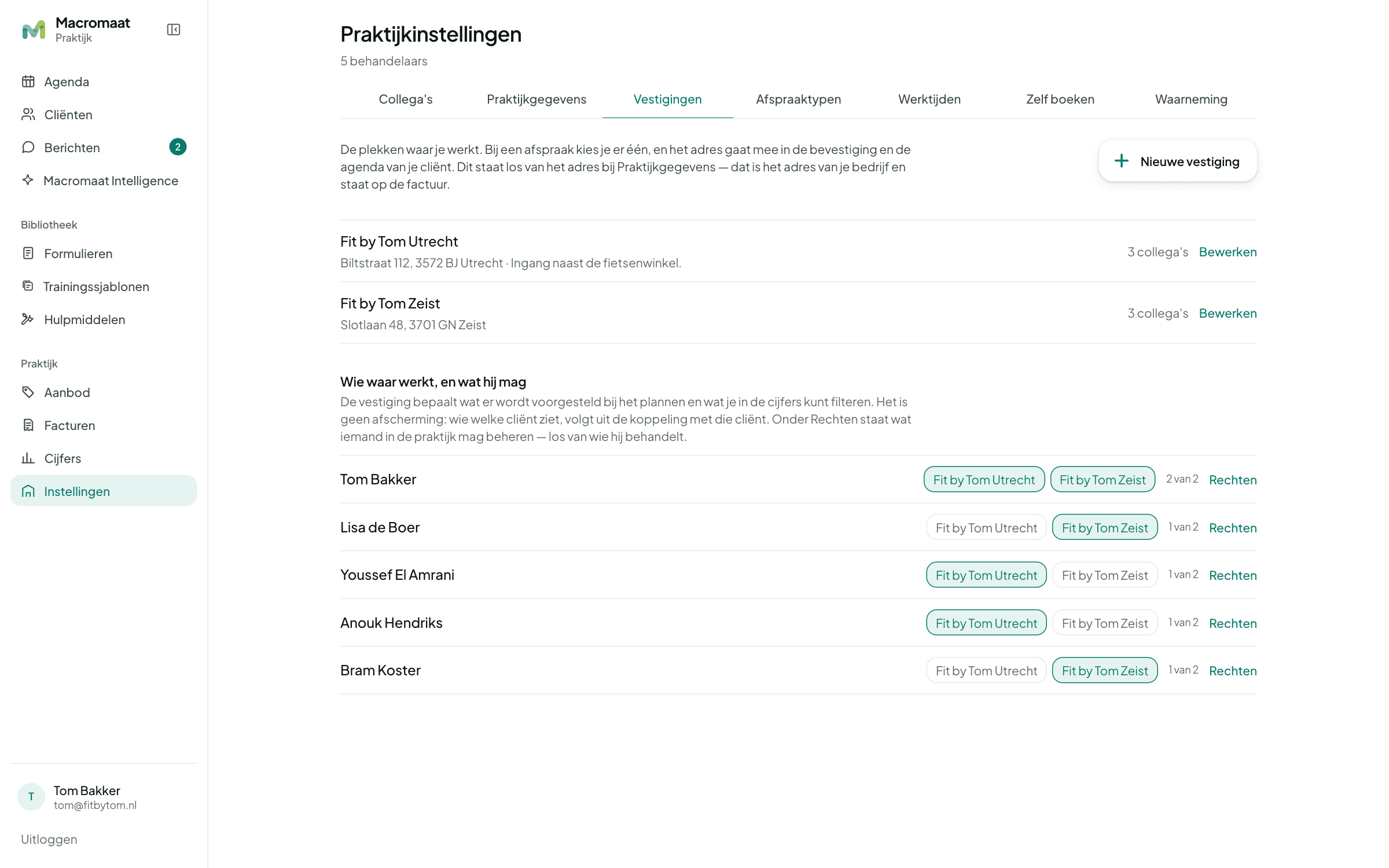Open Berichten via the chat bubble icon
The image size is (1389, 868).
tap(28, 148)
